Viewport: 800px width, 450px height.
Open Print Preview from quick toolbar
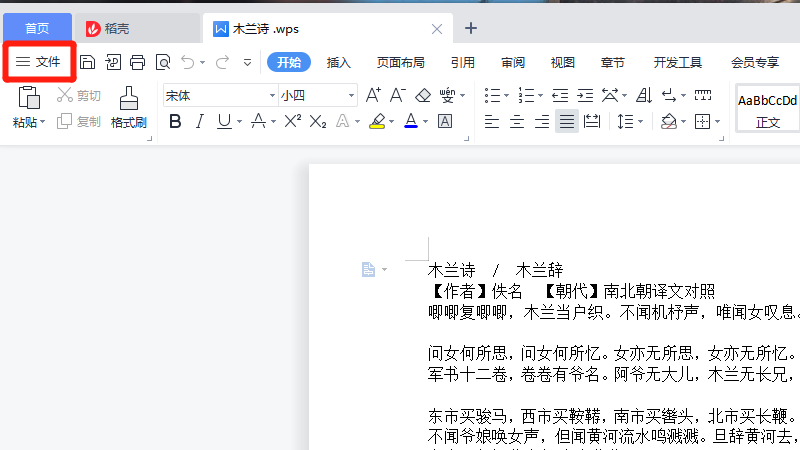162,62
